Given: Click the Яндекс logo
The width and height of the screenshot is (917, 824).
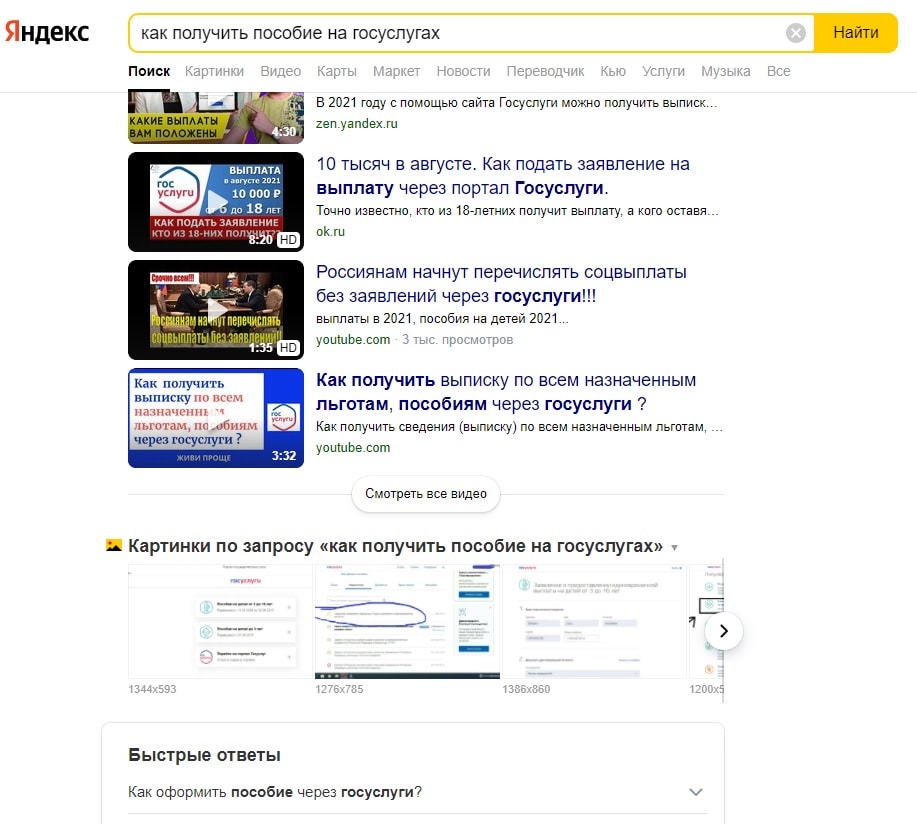Looking at the screenshot, I should pos(47,32).
